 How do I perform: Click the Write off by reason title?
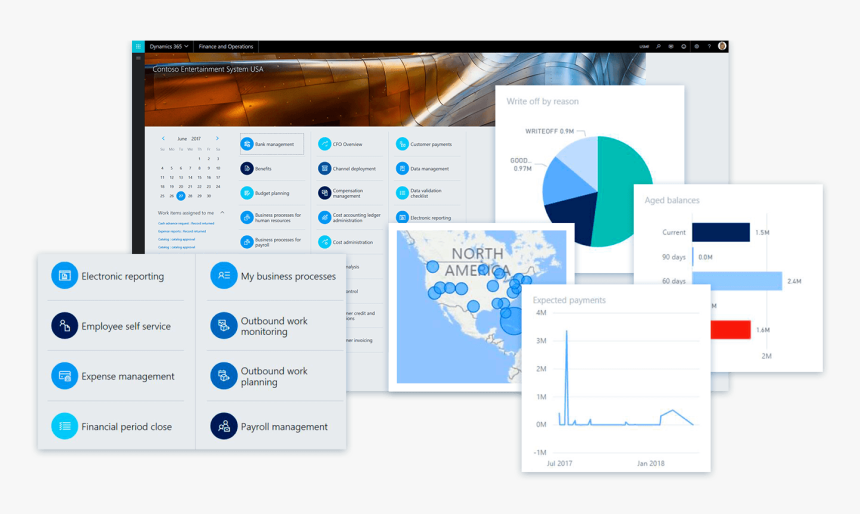(x=542, y=101)
